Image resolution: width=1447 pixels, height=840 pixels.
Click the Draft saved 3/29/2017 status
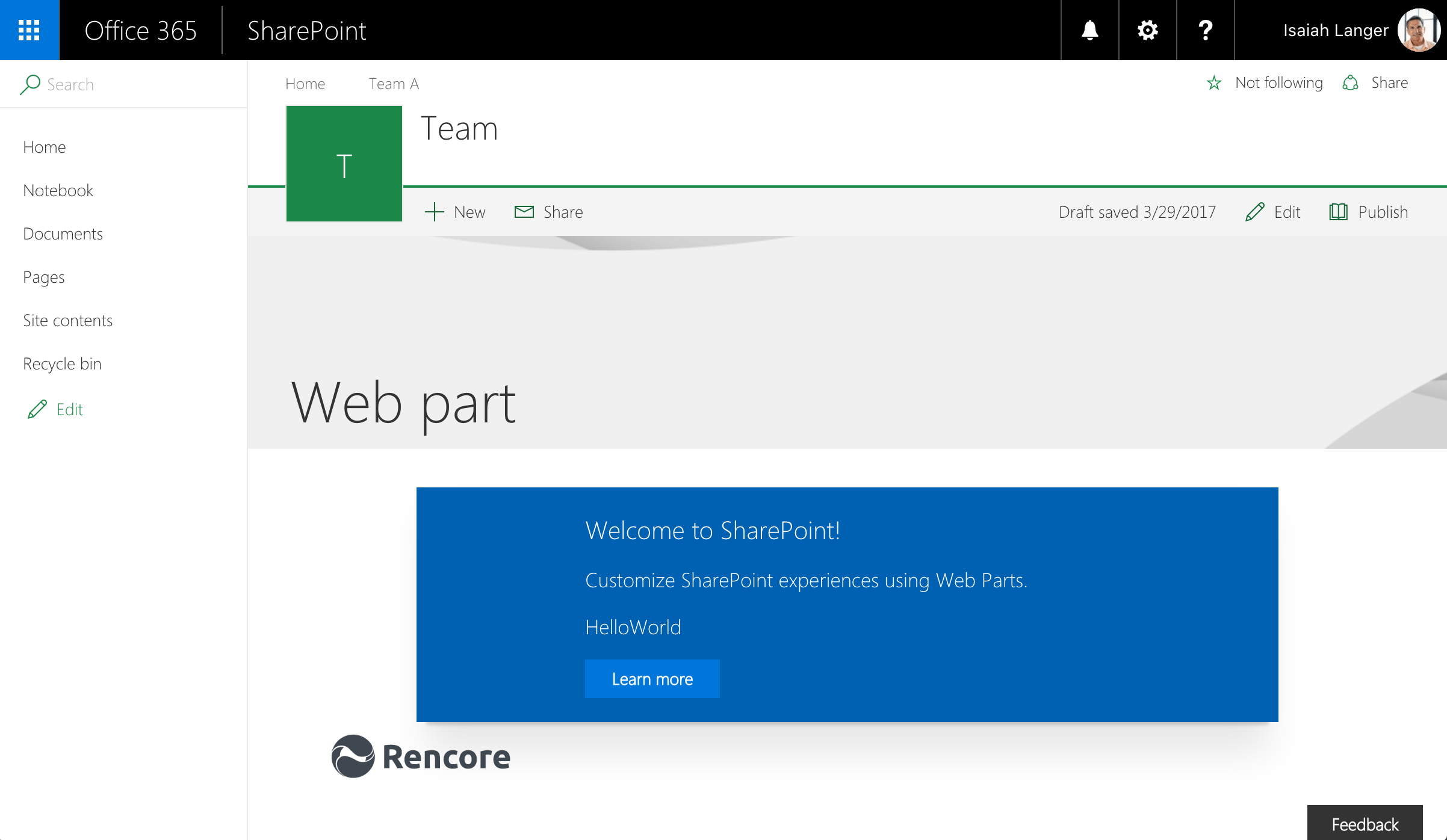click(1137, 212)
